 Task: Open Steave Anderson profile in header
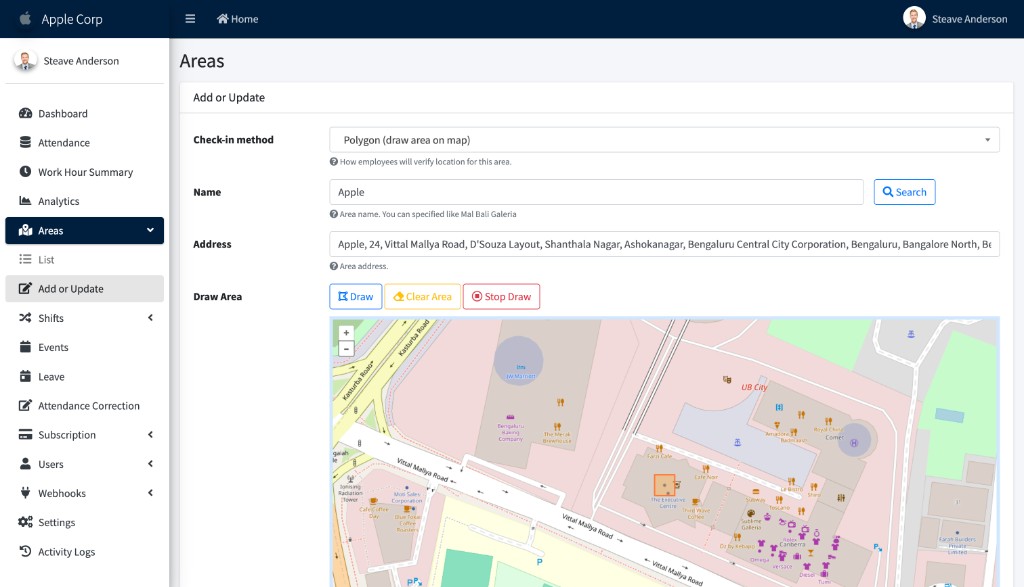955,19
